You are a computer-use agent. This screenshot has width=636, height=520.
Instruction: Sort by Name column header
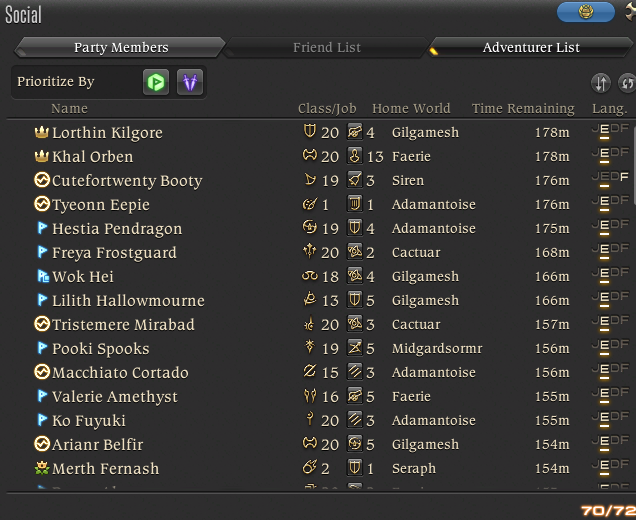69,108
